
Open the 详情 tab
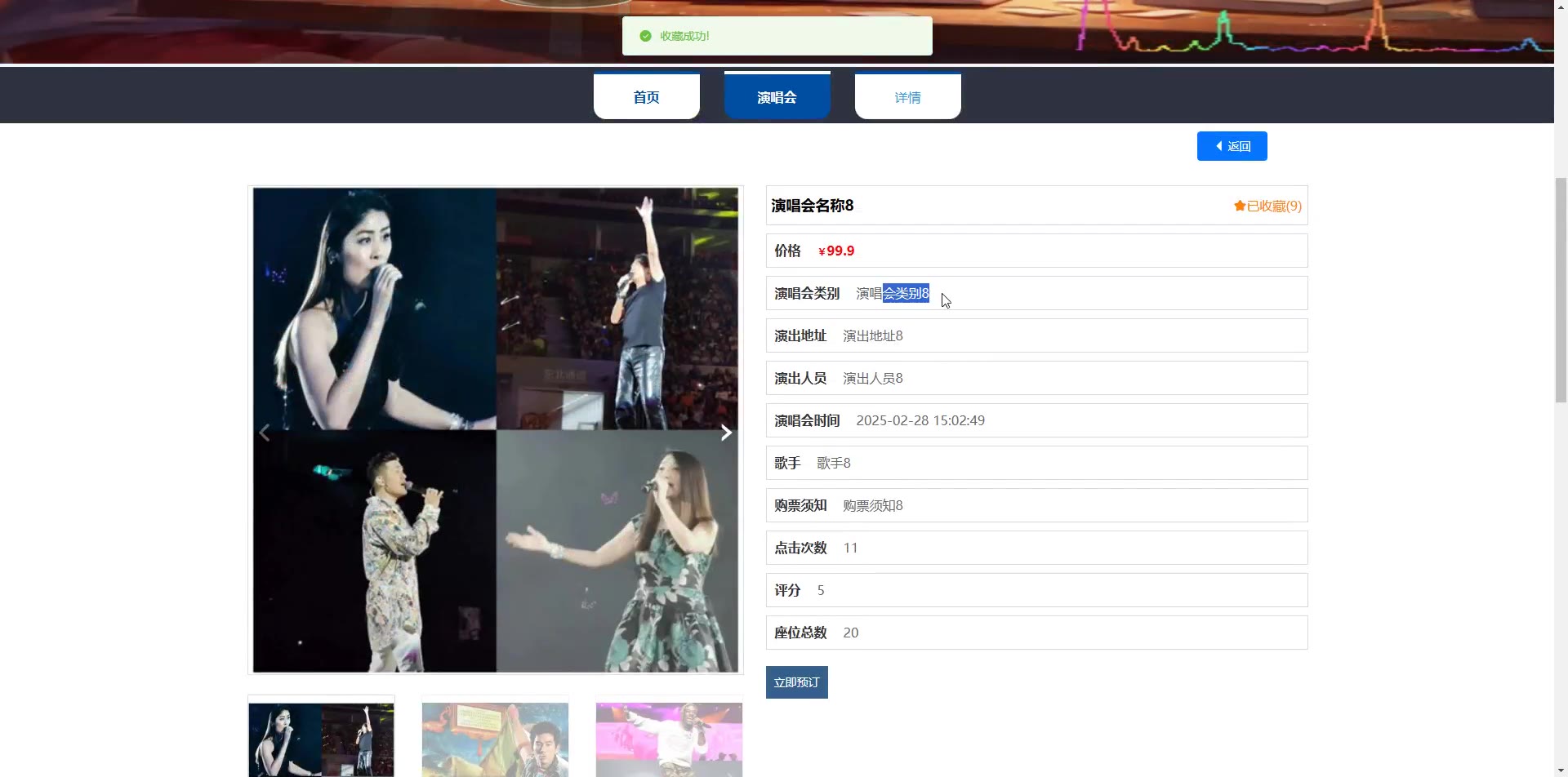[907, 97]
